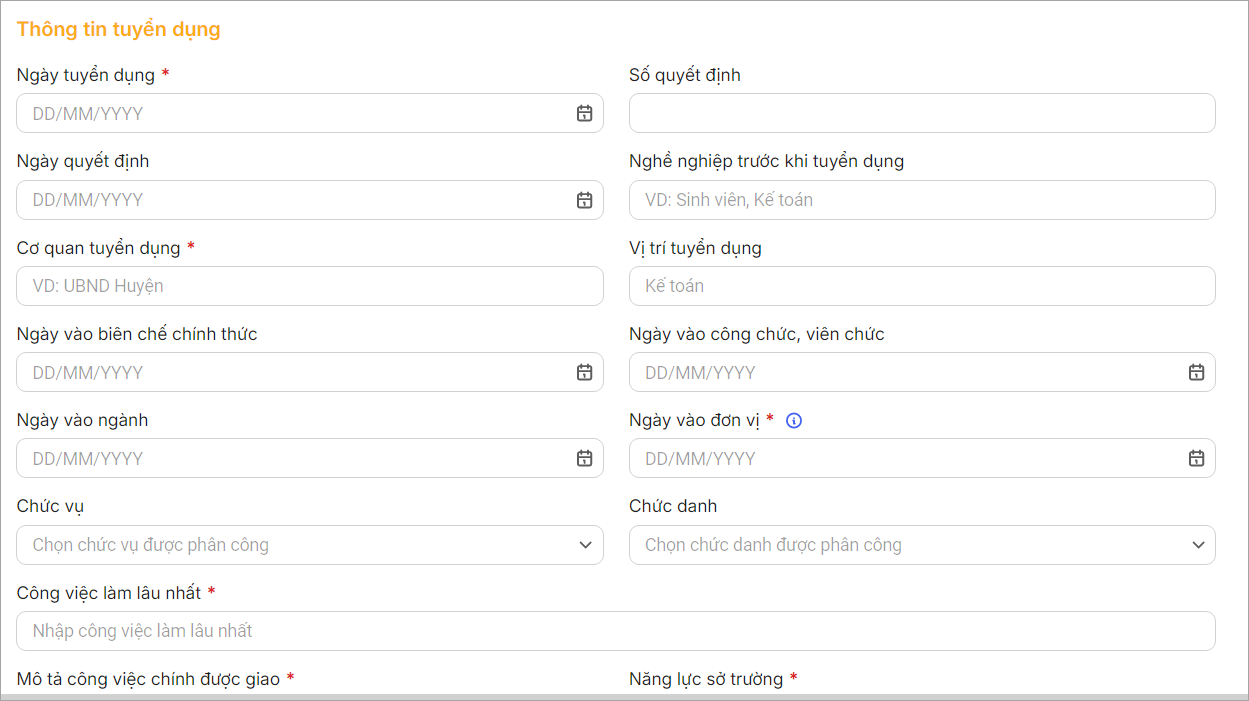Click into Công việc làm lâu nhất field
The image size is (1249, 701).
click(x=615, y=631)
